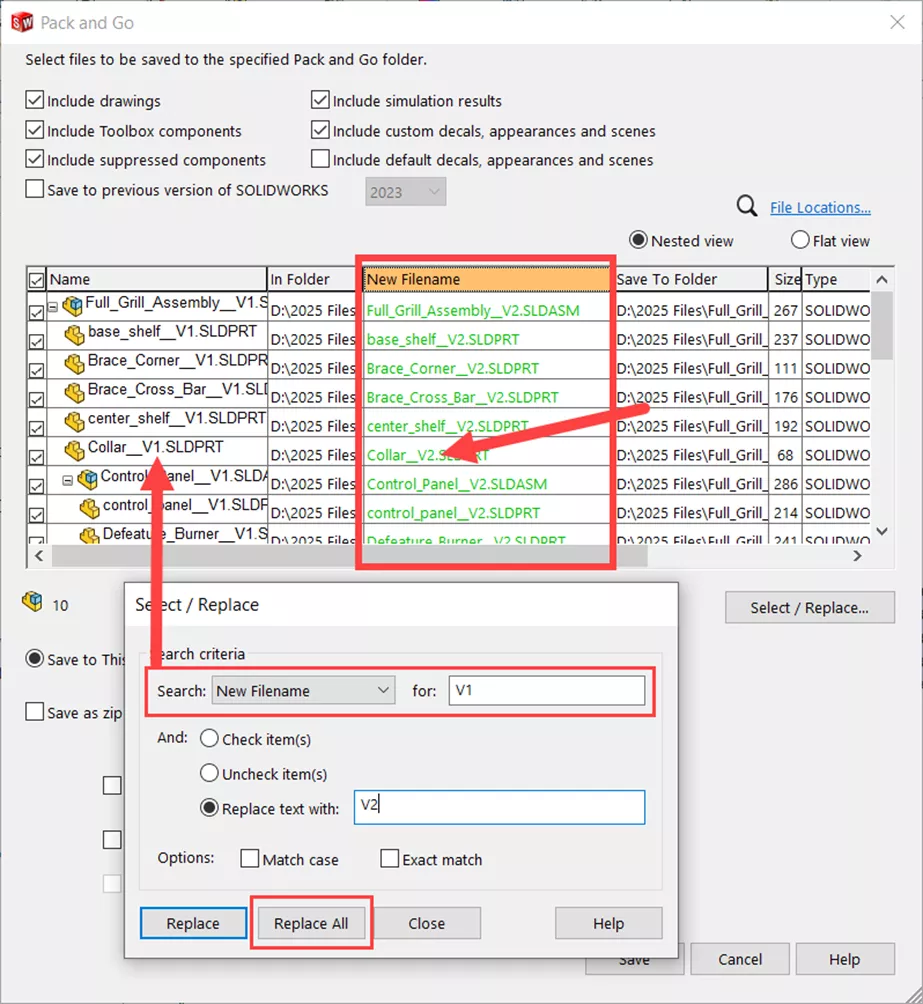Viewport: 923px width, 1004px height.
Task: Click the yellow part icon next to the 10 count
Action: 32,604
